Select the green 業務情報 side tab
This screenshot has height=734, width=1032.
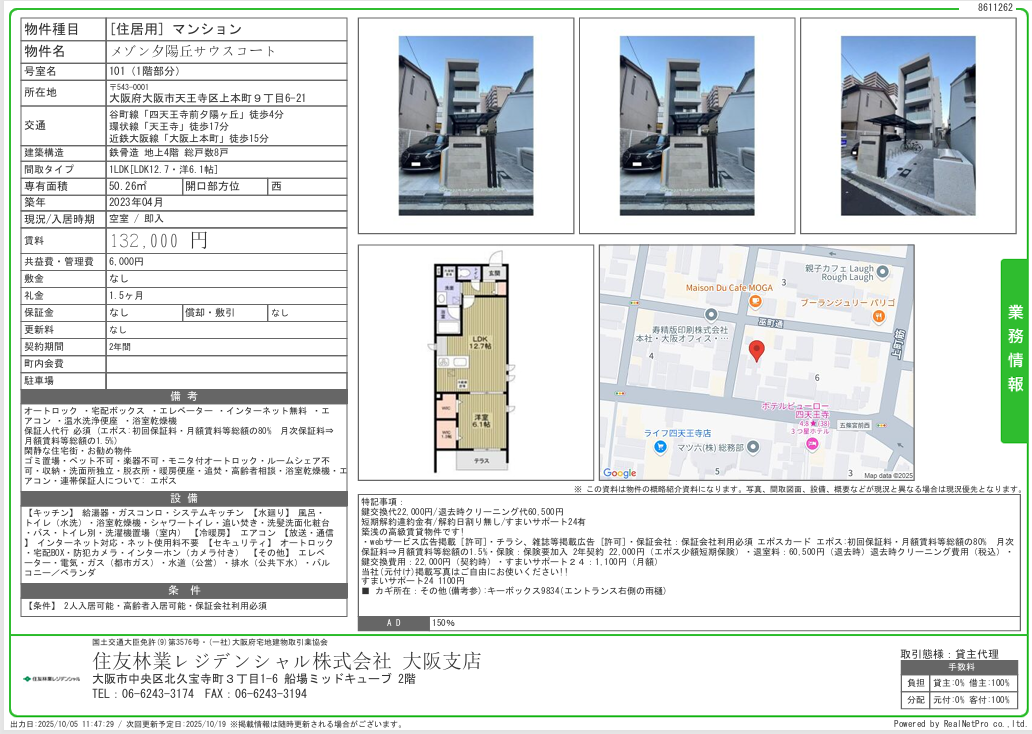(1015, 351)
